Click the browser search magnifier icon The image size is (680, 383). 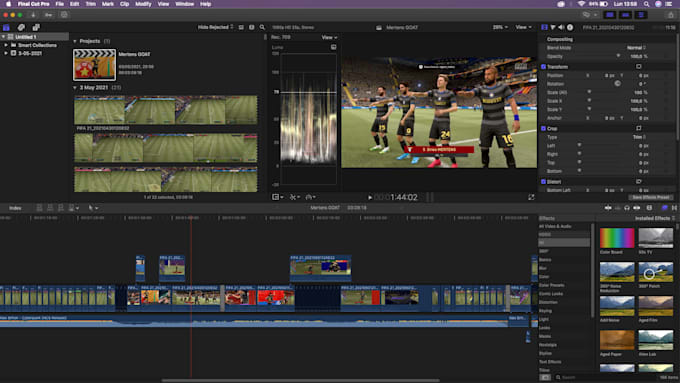coord(262,27)
